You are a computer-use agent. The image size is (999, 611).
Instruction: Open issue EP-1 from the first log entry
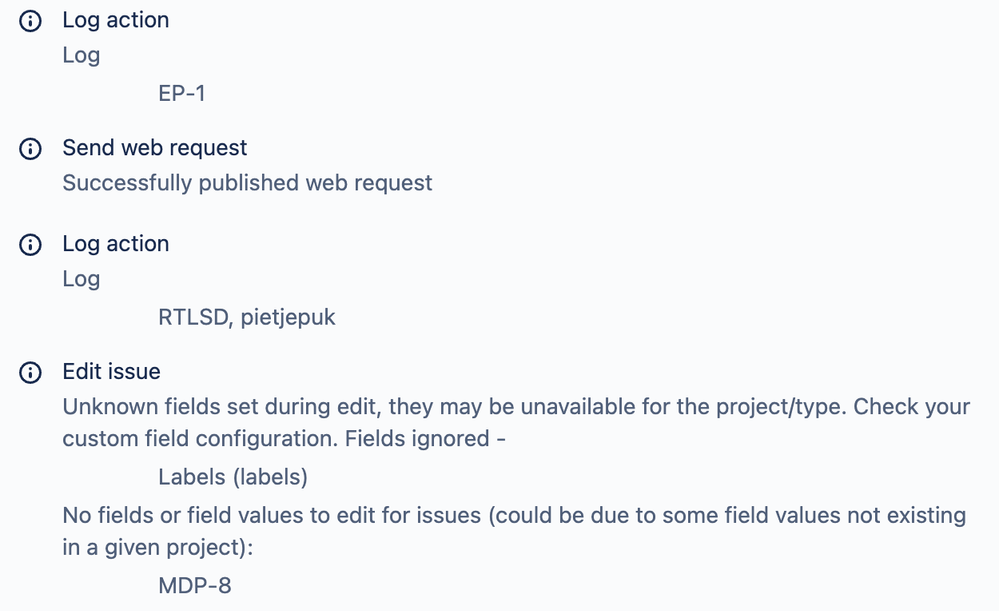pos(182,93)
